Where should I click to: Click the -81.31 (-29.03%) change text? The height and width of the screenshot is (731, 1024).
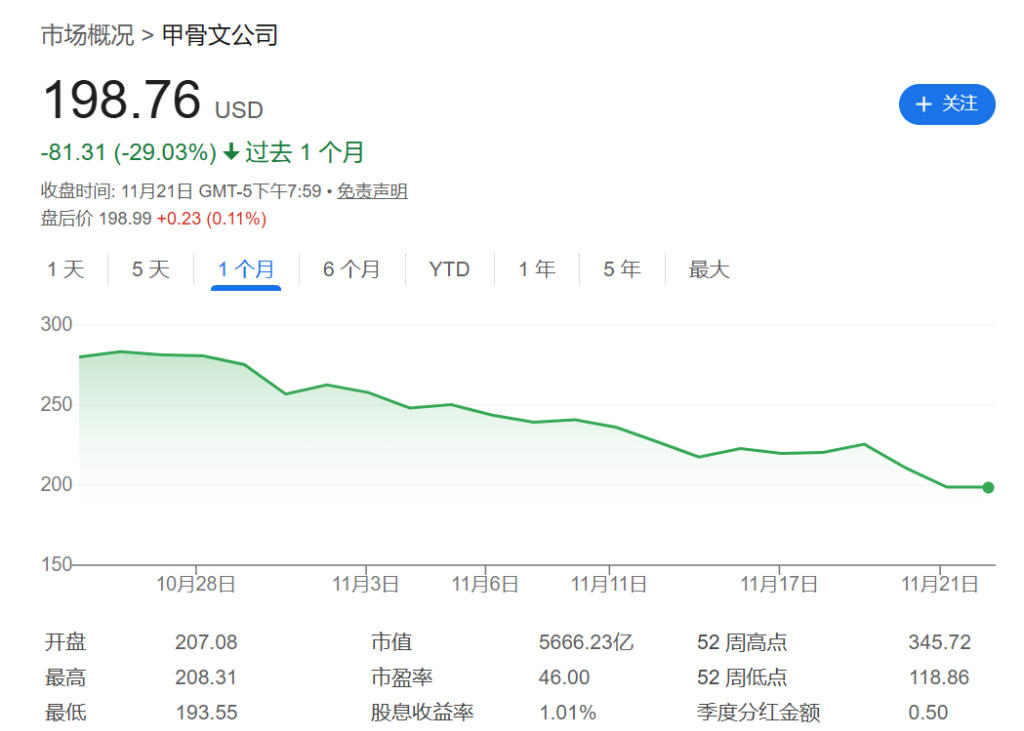(129, 152)
